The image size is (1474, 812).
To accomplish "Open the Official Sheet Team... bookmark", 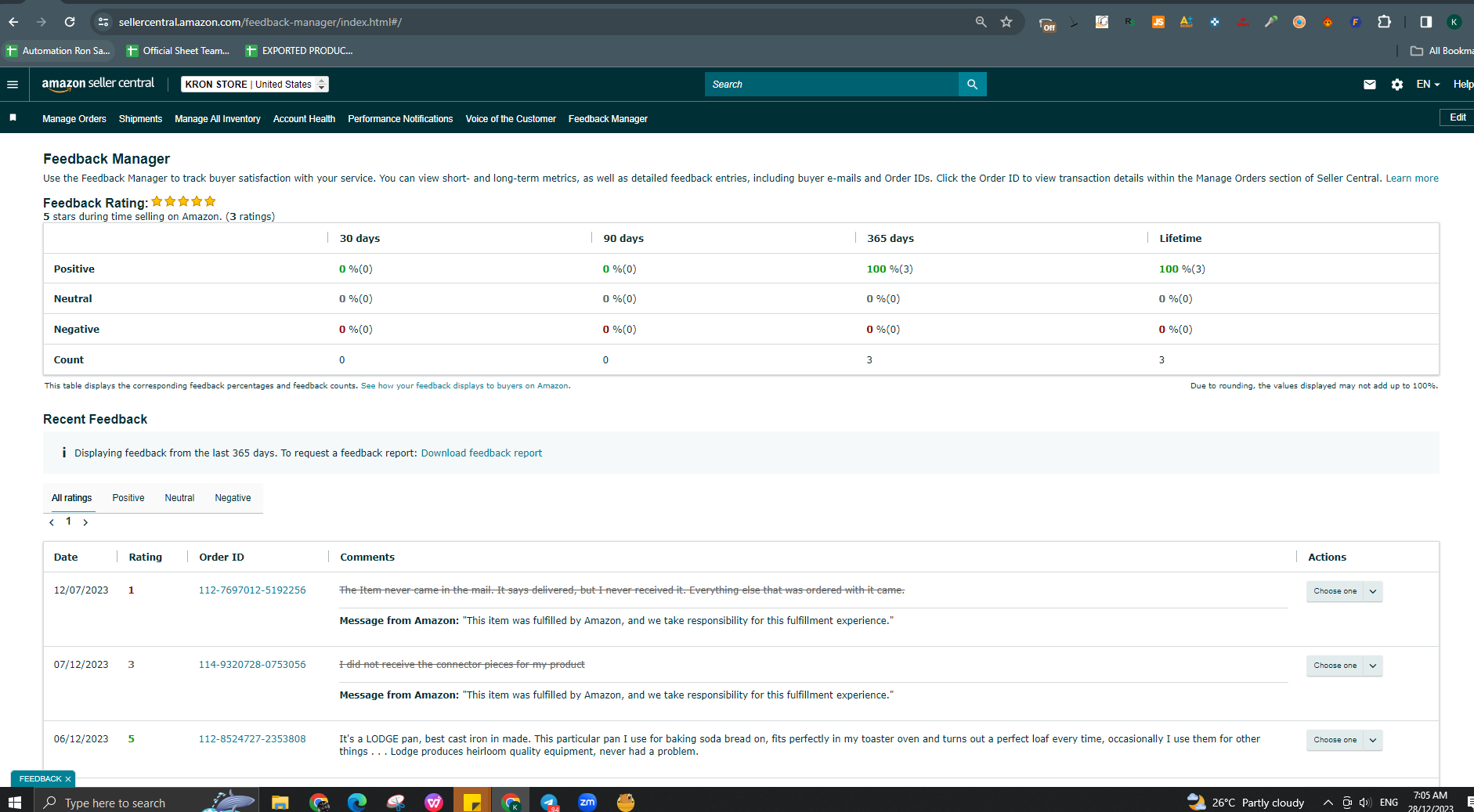I will [179, 51].
